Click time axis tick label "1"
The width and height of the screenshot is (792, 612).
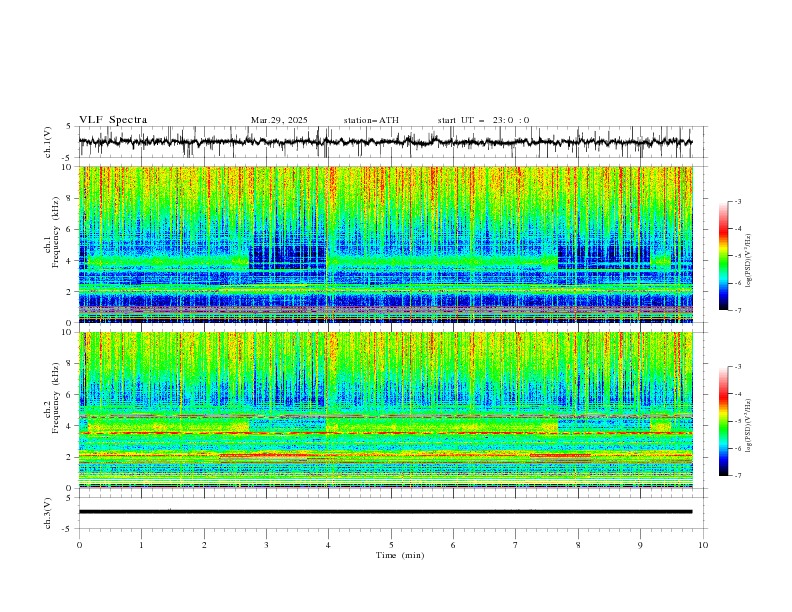click(x=141, y=545)
